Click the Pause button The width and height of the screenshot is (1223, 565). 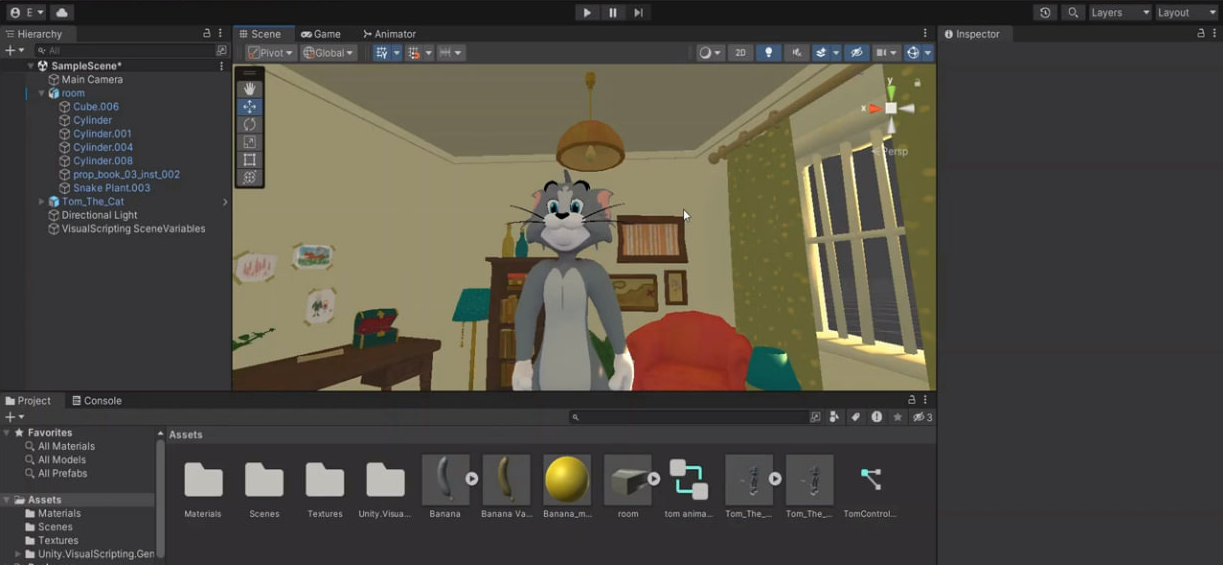click(613, 13)
